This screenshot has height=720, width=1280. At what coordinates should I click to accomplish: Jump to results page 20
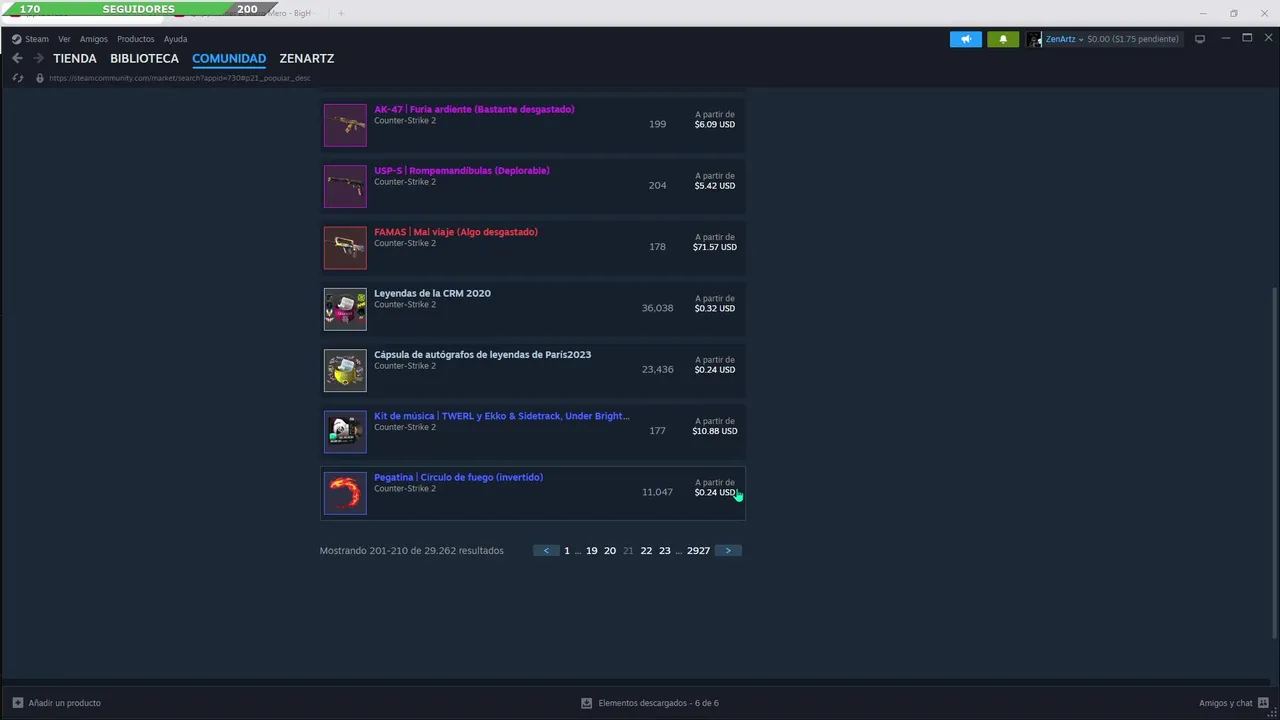pyautogui.click(x=610, y=551)
